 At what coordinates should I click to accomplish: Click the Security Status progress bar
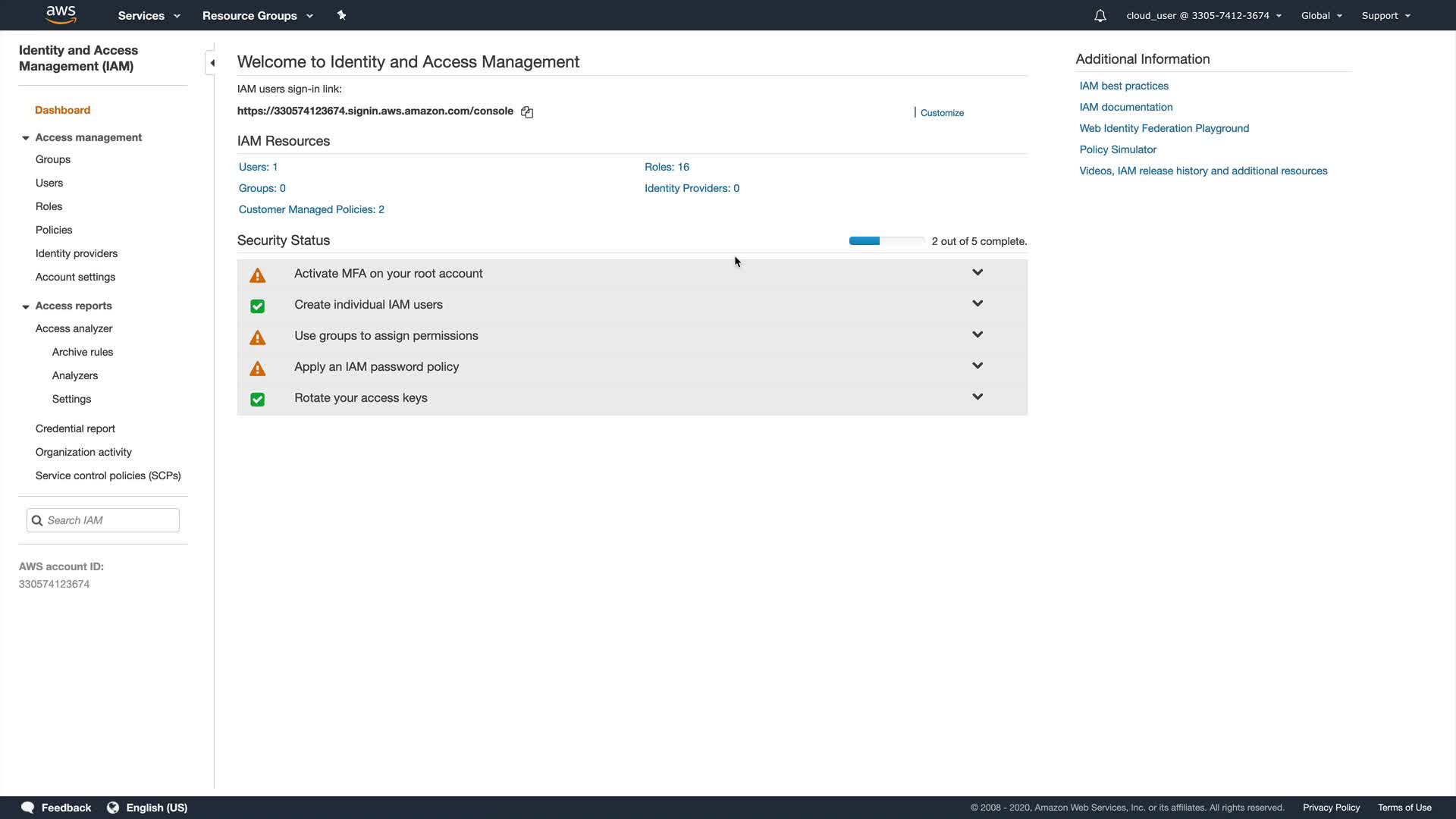886,241
